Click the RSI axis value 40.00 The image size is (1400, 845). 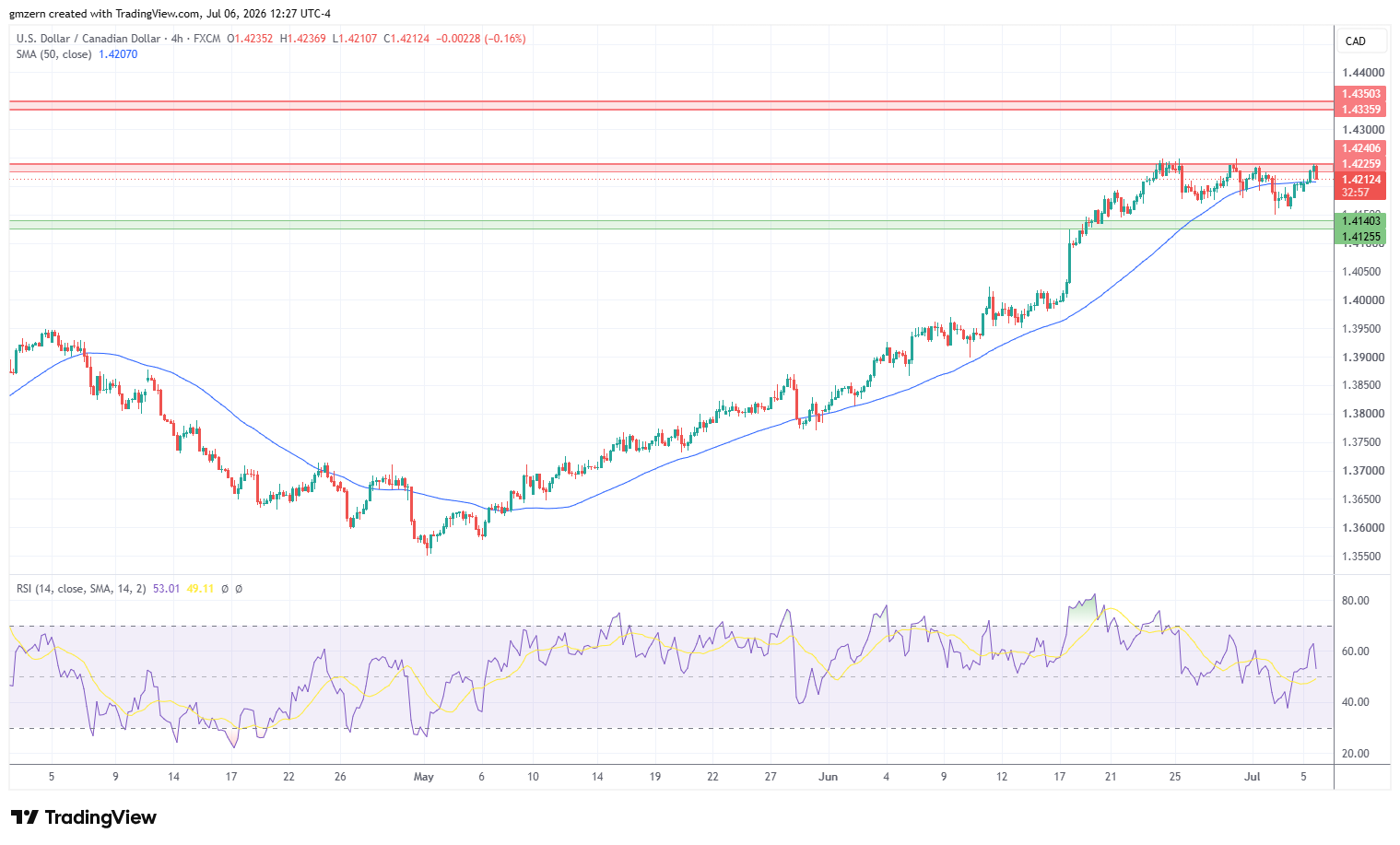[x=1355, y=702]
